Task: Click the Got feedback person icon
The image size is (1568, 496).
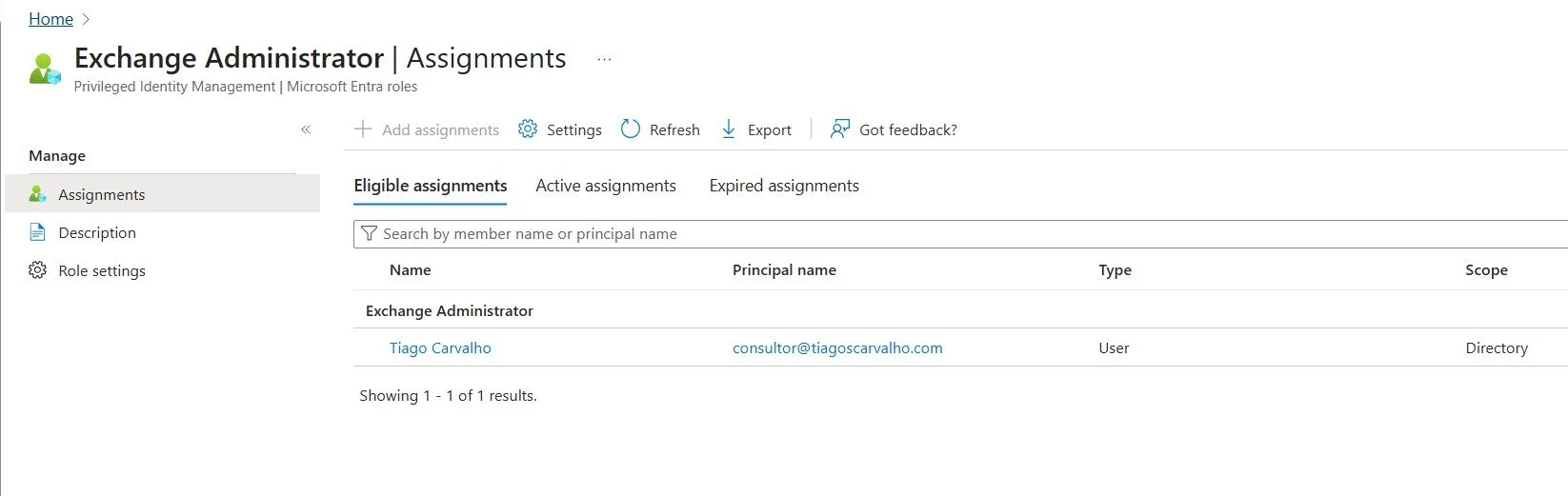Action: tap(839, 129)
